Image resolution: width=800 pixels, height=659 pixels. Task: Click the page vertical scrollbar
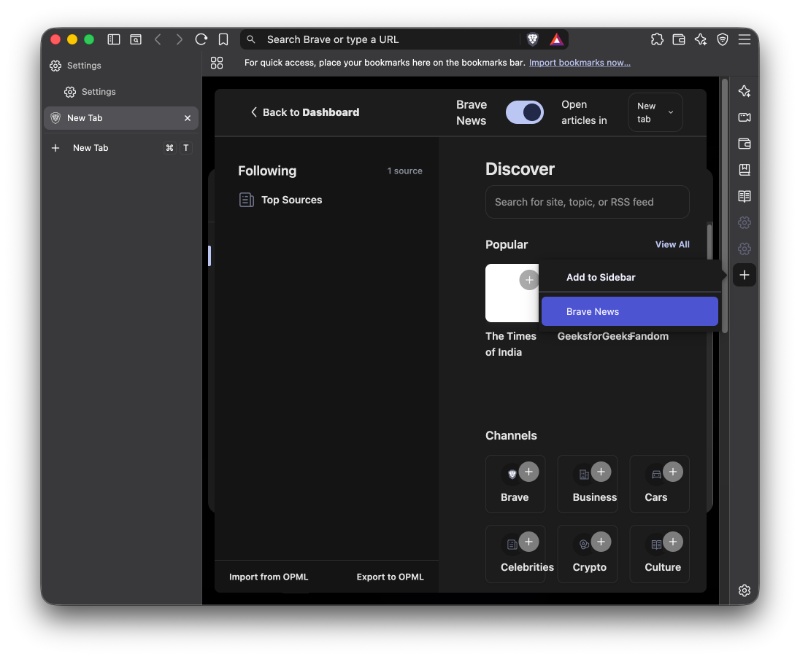pos(724,206)
